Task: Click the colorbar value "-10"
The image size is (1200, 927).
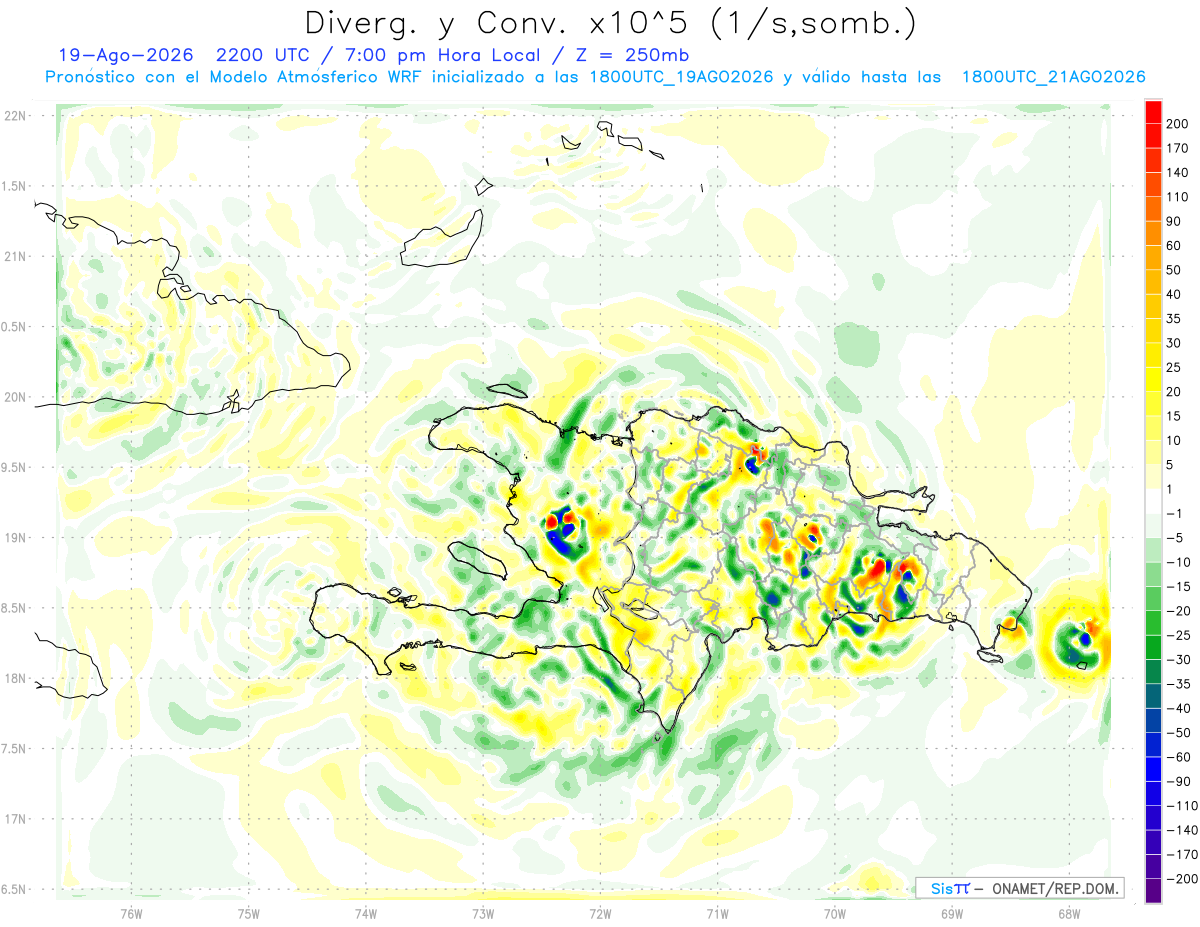Action: [x=1177, y=562]
